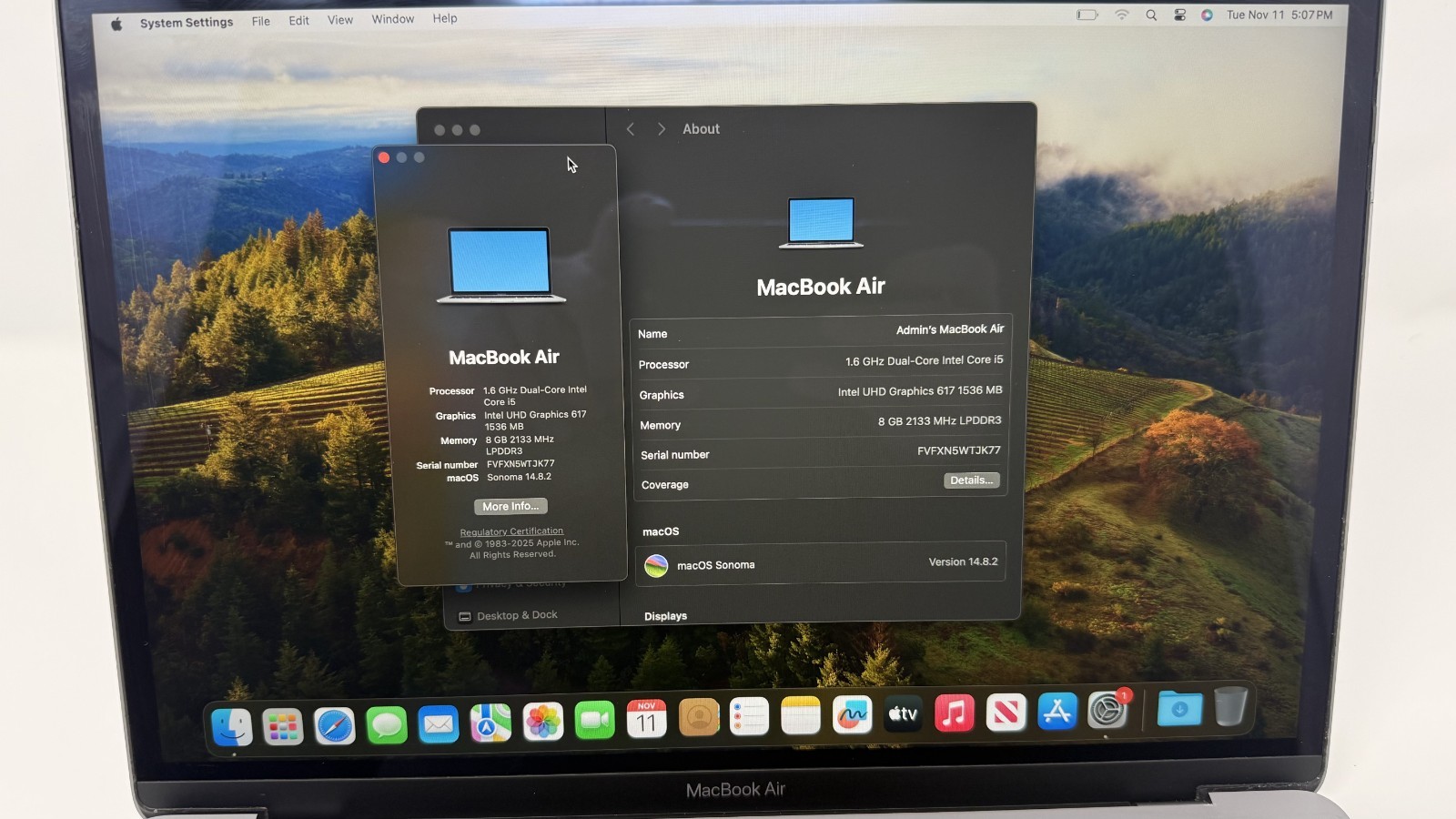
Task: Click the large "MacBook Air" heading in System Settings
Action: pos(821,287)
